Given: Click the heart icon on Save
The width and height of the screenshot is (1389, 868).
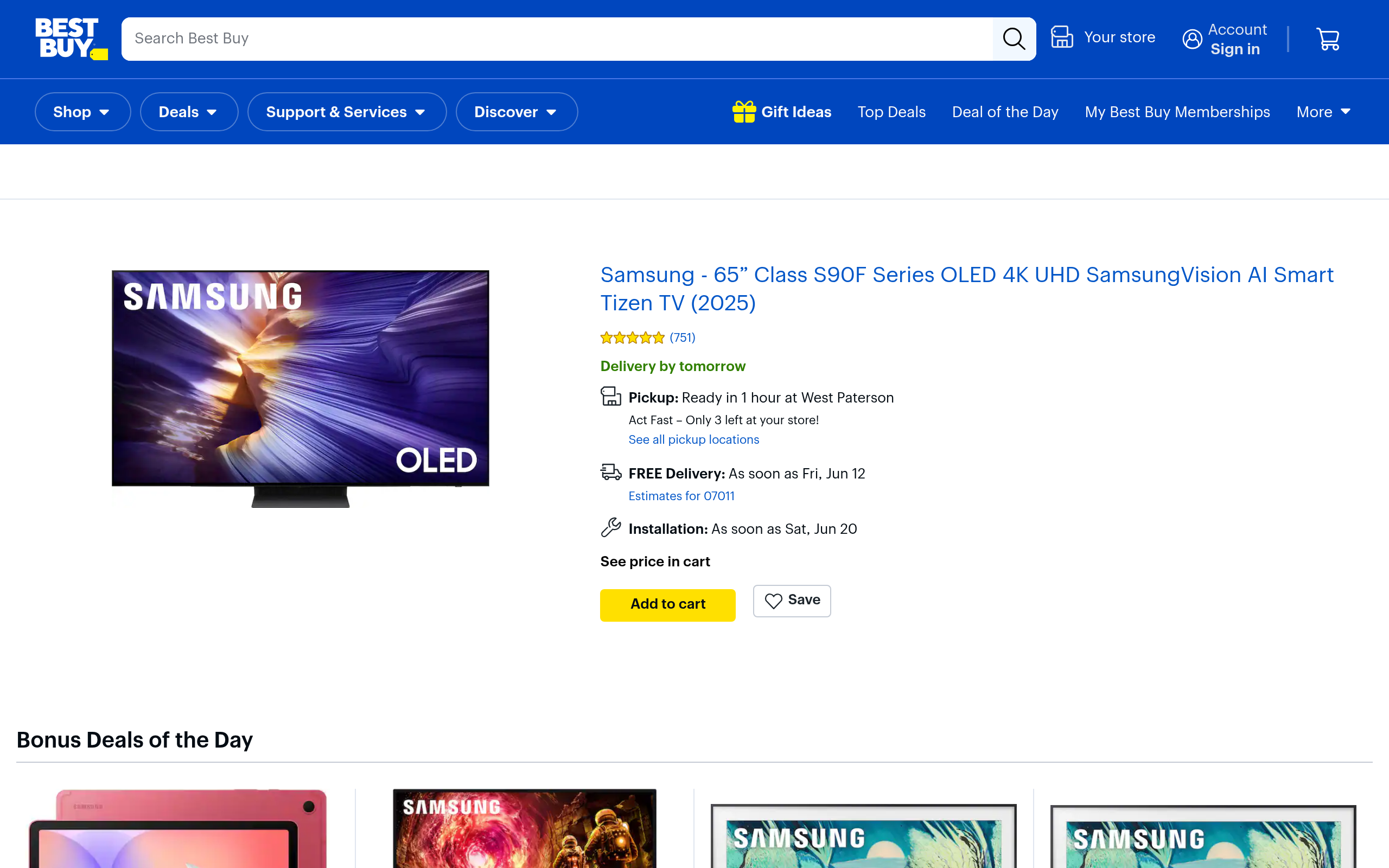Looking at the screenshot, I should (773, 601).
